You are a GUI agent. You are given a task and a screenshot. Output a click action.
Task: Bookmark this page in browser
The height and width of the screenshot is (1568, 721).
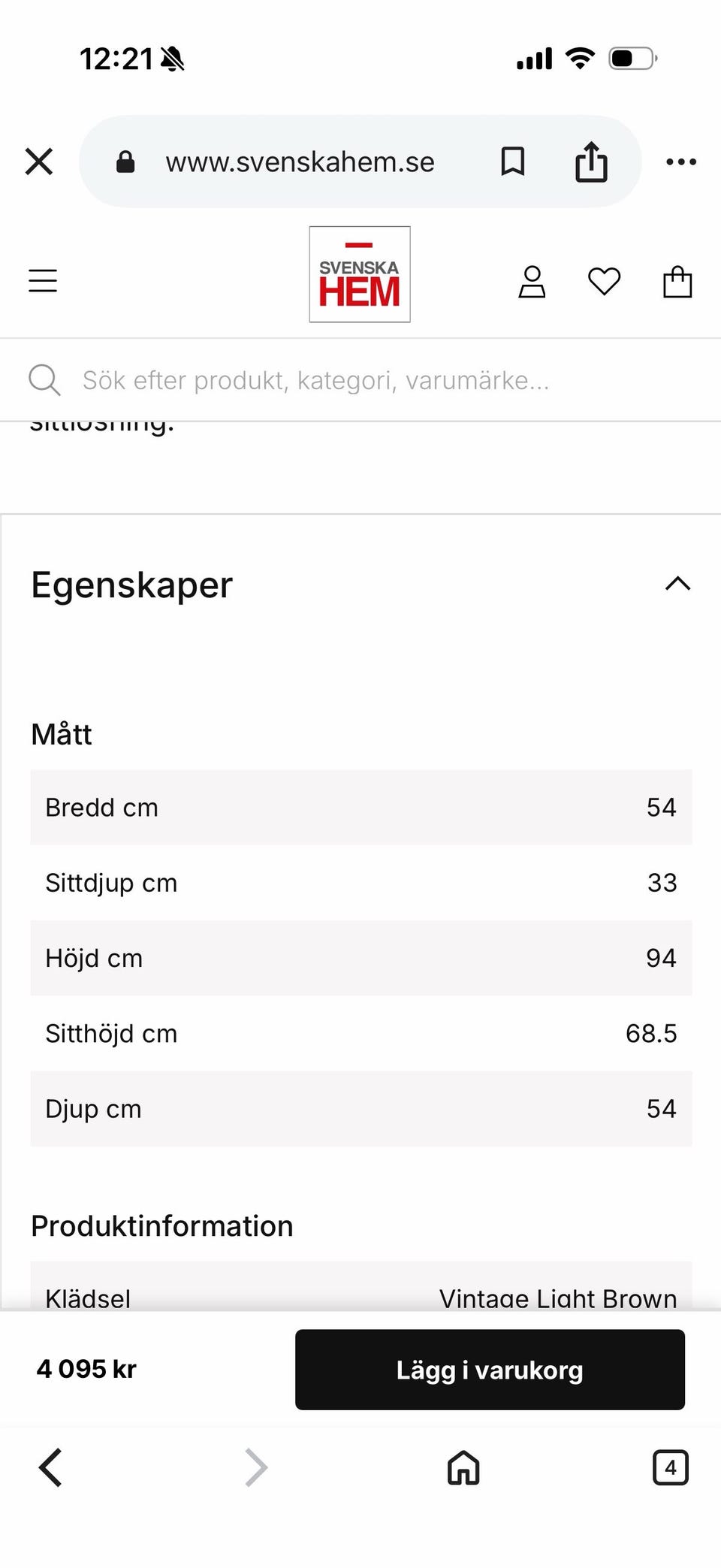tap(513, 162)
